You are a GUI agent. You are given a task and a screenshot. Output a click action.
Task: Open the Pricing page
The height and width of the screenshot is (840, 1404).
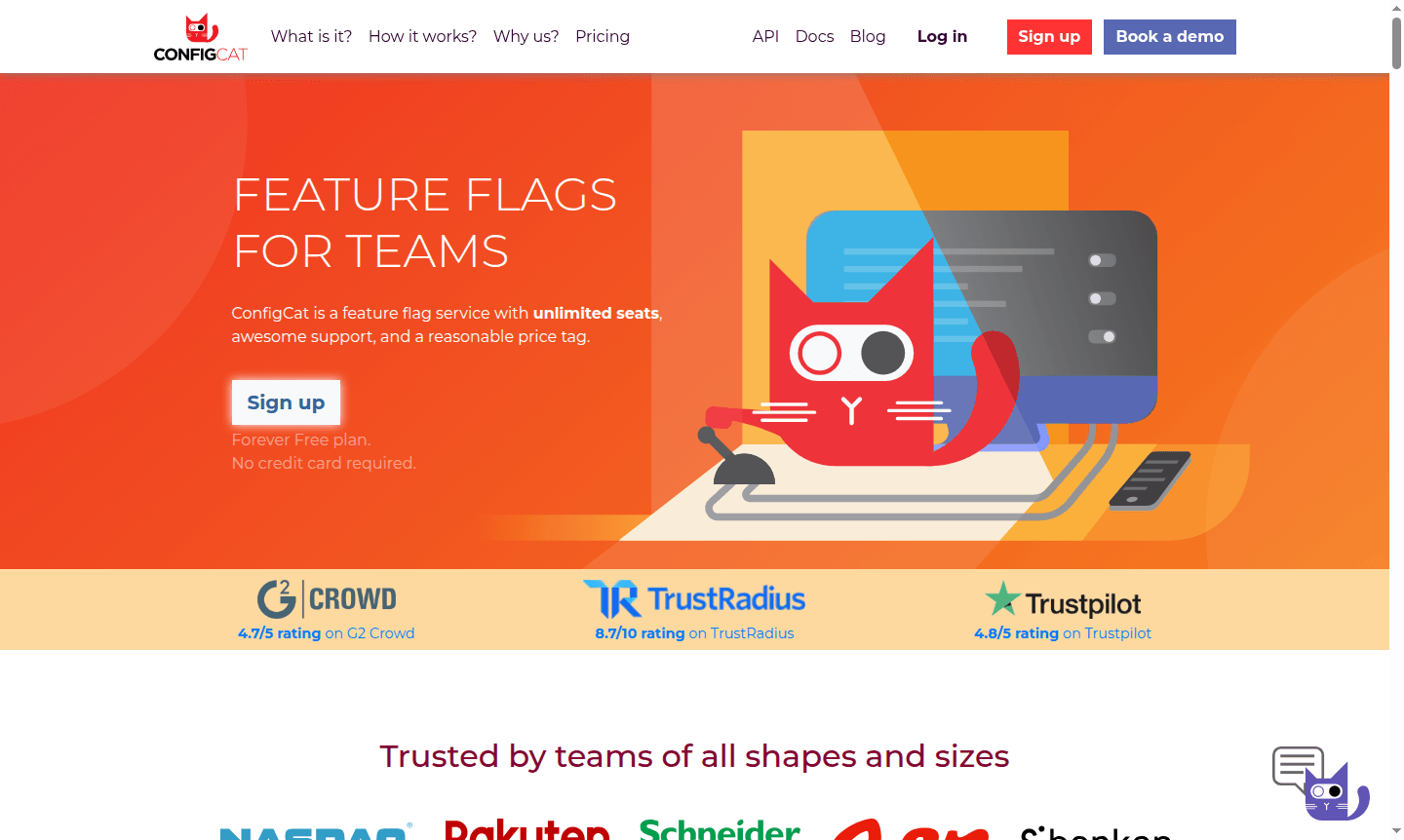coord(603,36)
